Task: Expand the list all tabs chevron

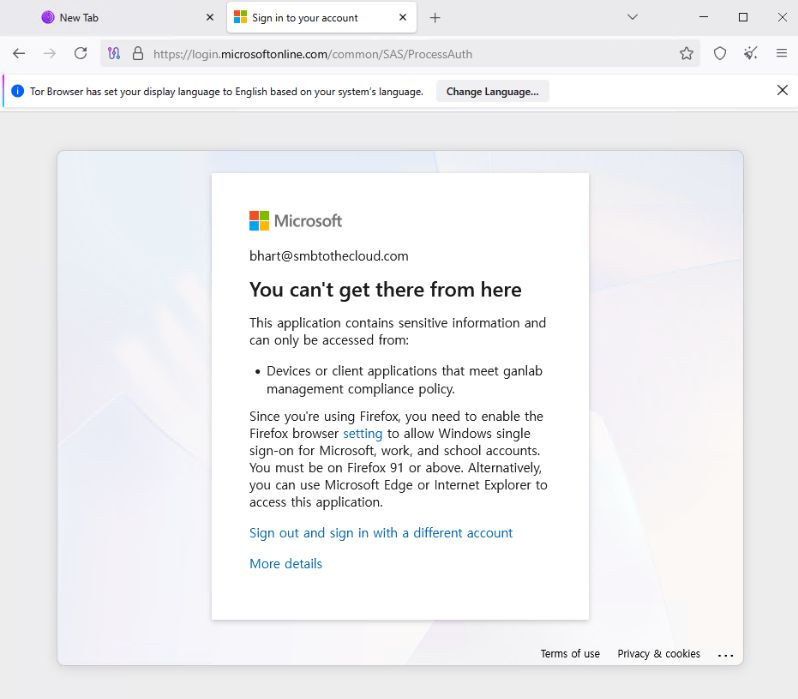Action: 633,17
